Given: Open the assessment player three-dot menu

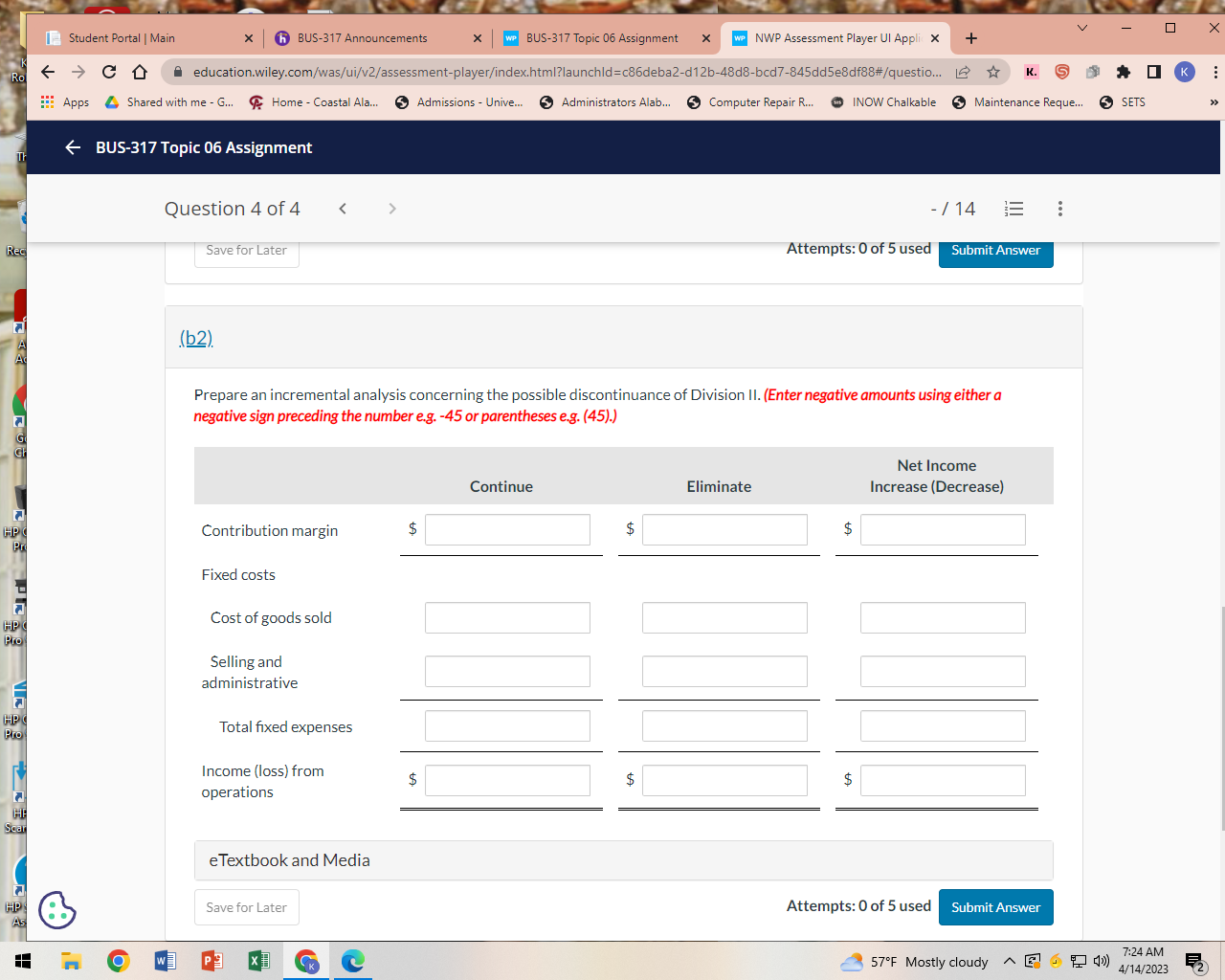Looking at the screenshot, I should (1059, 209).
